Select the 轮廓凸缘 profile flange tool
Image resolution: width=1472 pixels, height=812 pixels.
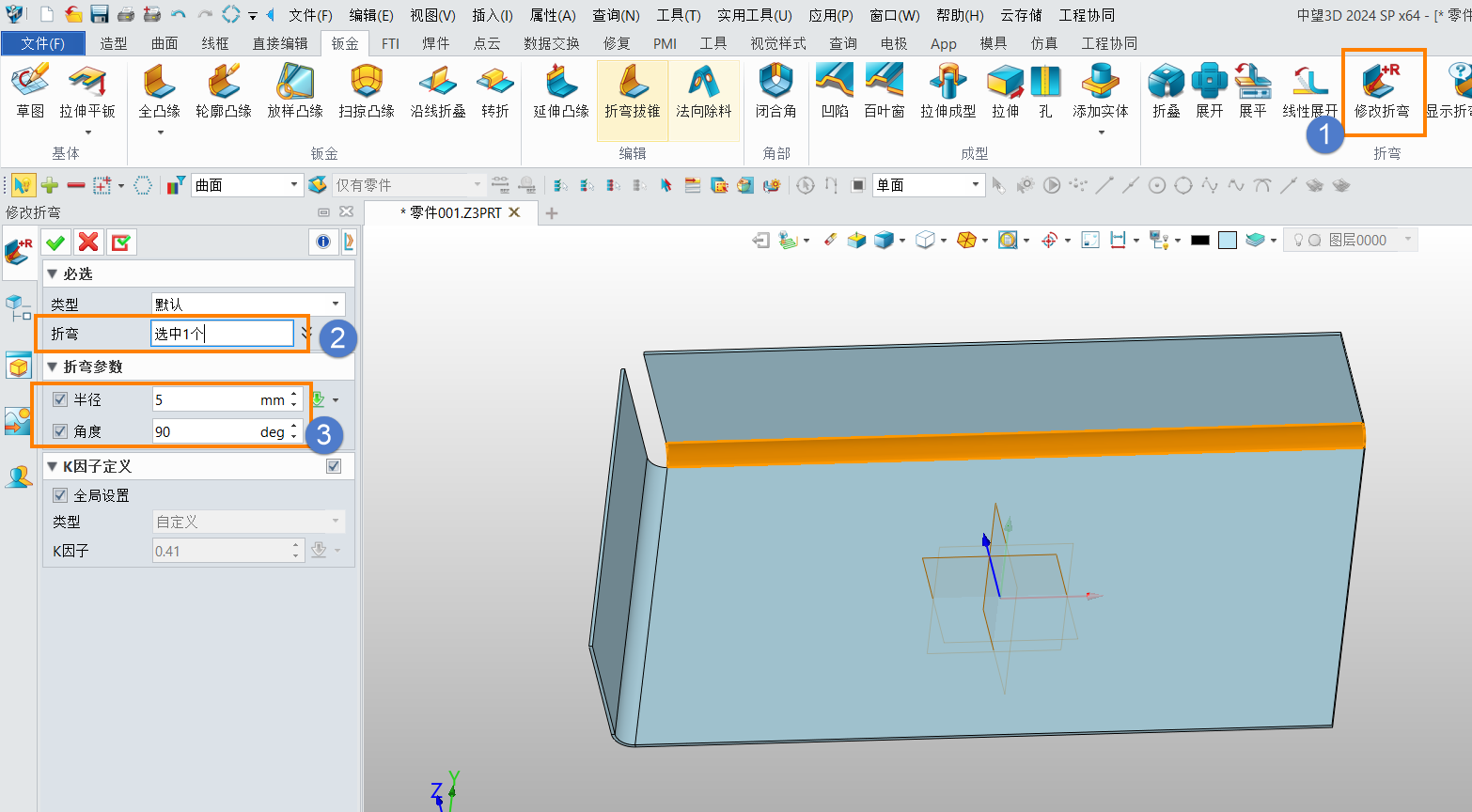pos(224,92)
